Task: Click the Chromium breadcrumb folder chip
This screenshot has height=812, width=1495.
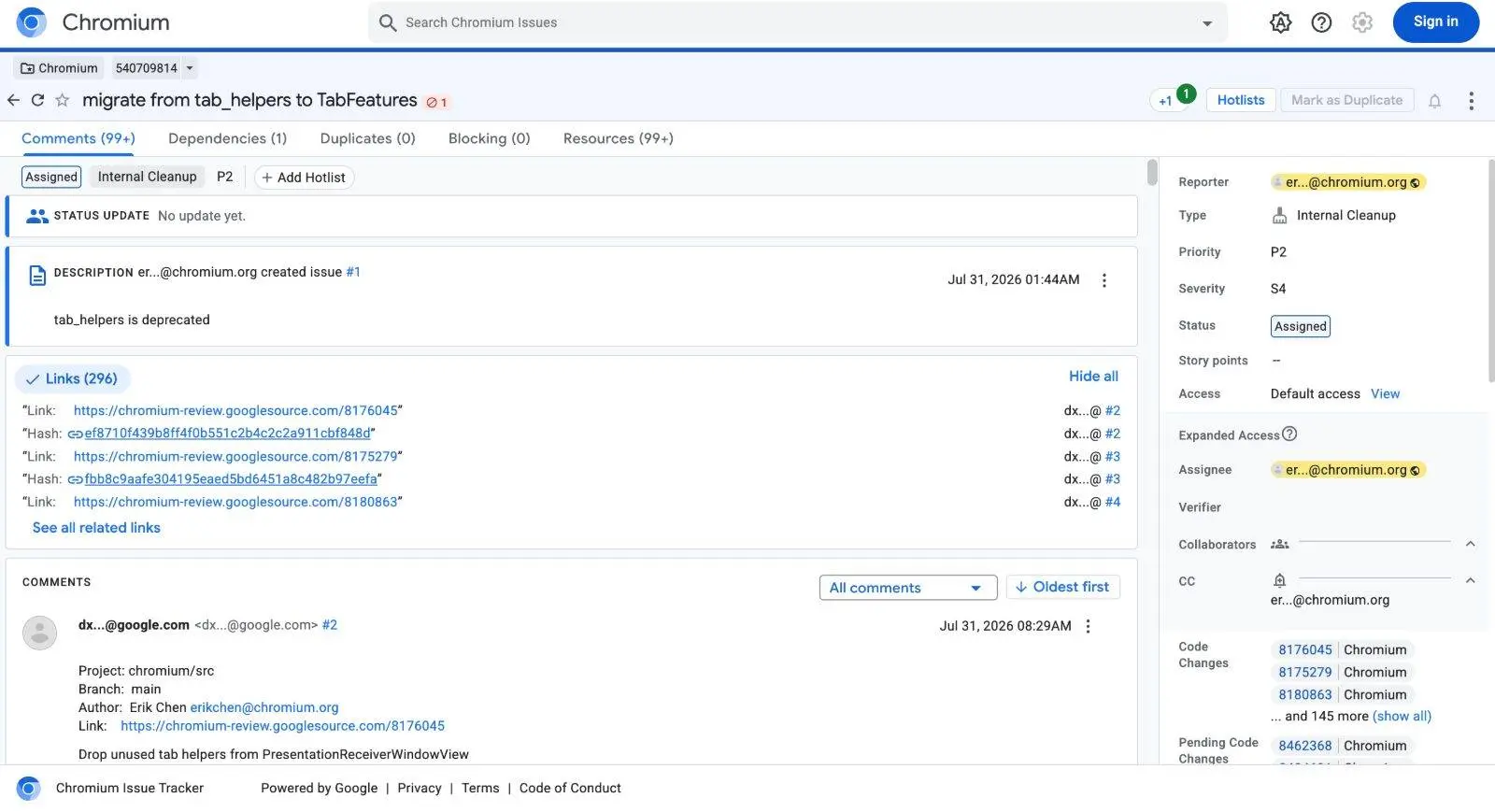Action: (x=59, y=68)
